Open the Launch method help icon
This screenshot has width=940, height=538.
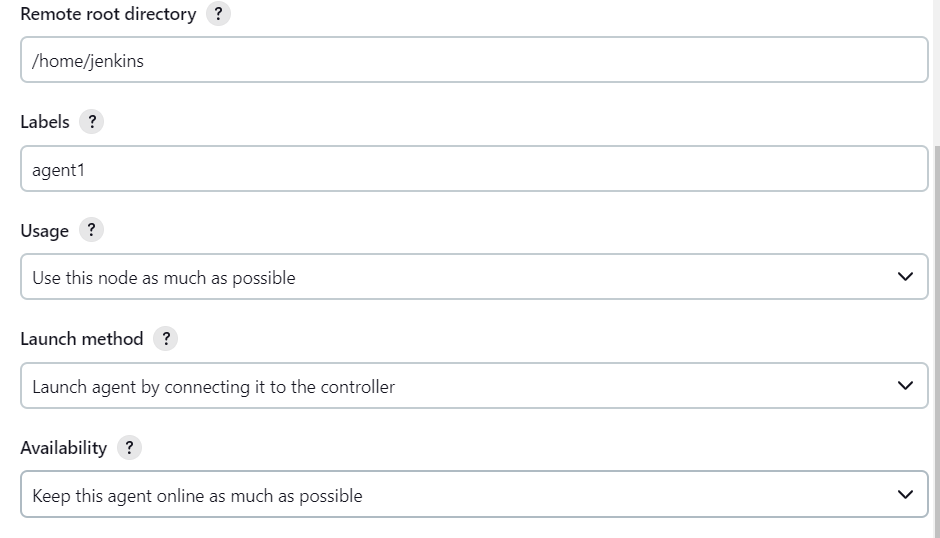point(166,339)
